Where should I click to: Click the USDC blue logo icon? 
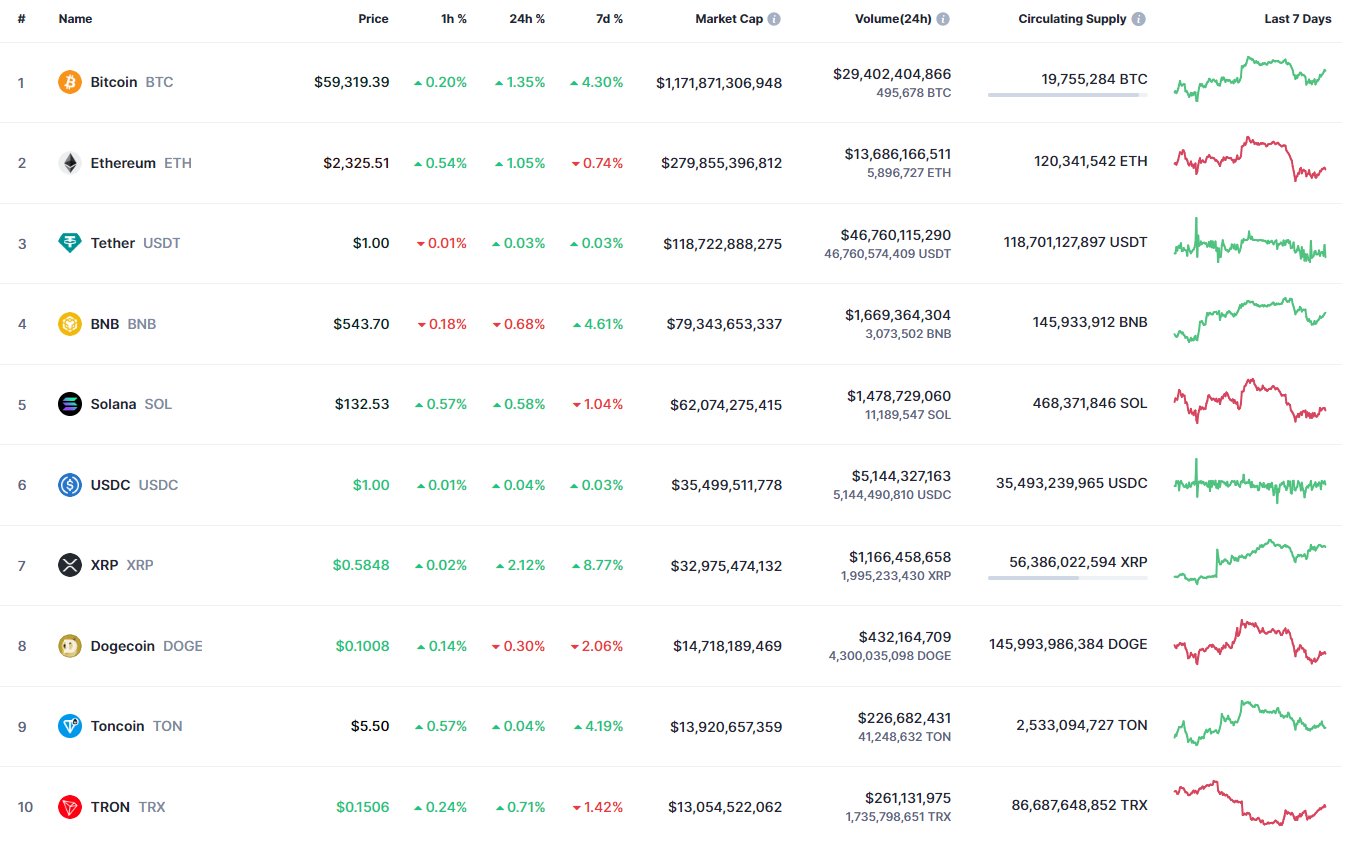coord(70,485)
